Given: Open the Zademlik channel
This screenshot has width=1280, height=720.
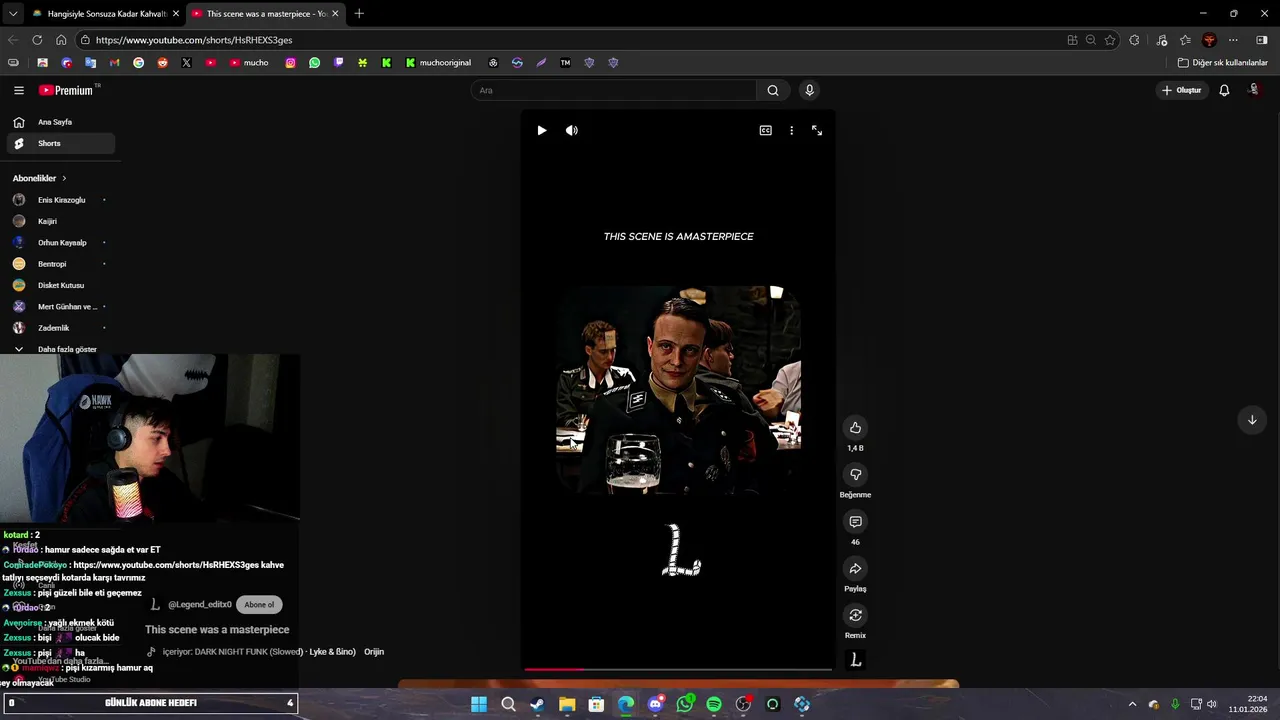Looking at the screenshot, I should pos(60,328).
